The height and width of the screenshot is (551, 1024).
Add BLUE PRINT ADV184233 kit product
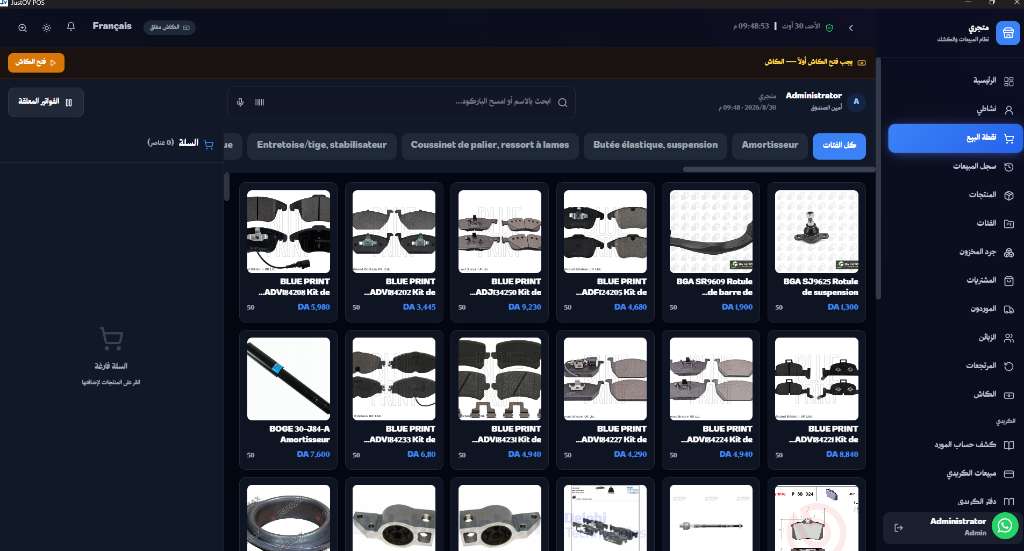coord(394,400)
